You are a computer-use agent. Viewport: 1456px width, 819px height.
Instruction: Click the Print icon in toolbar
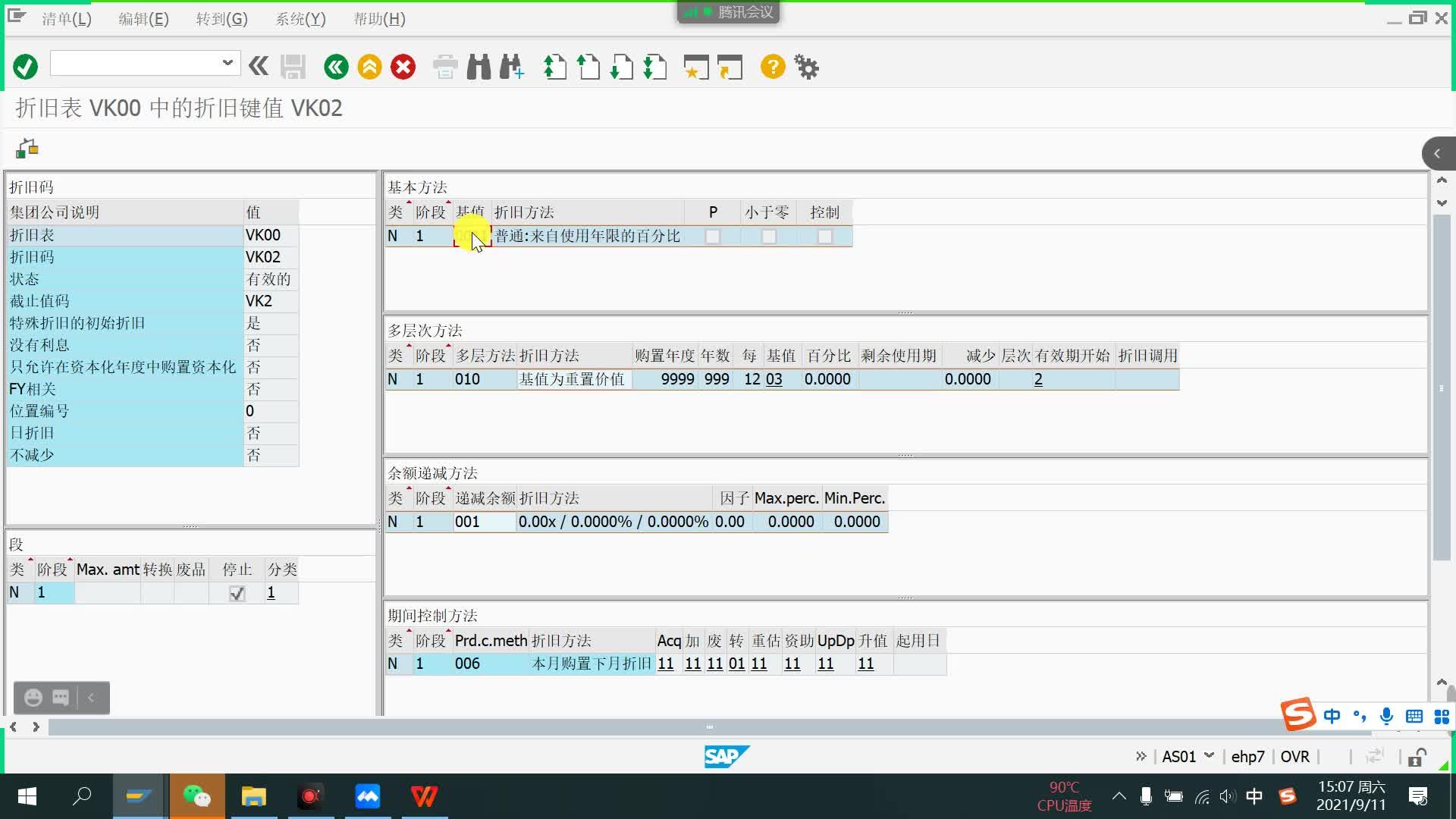point(445,67)
